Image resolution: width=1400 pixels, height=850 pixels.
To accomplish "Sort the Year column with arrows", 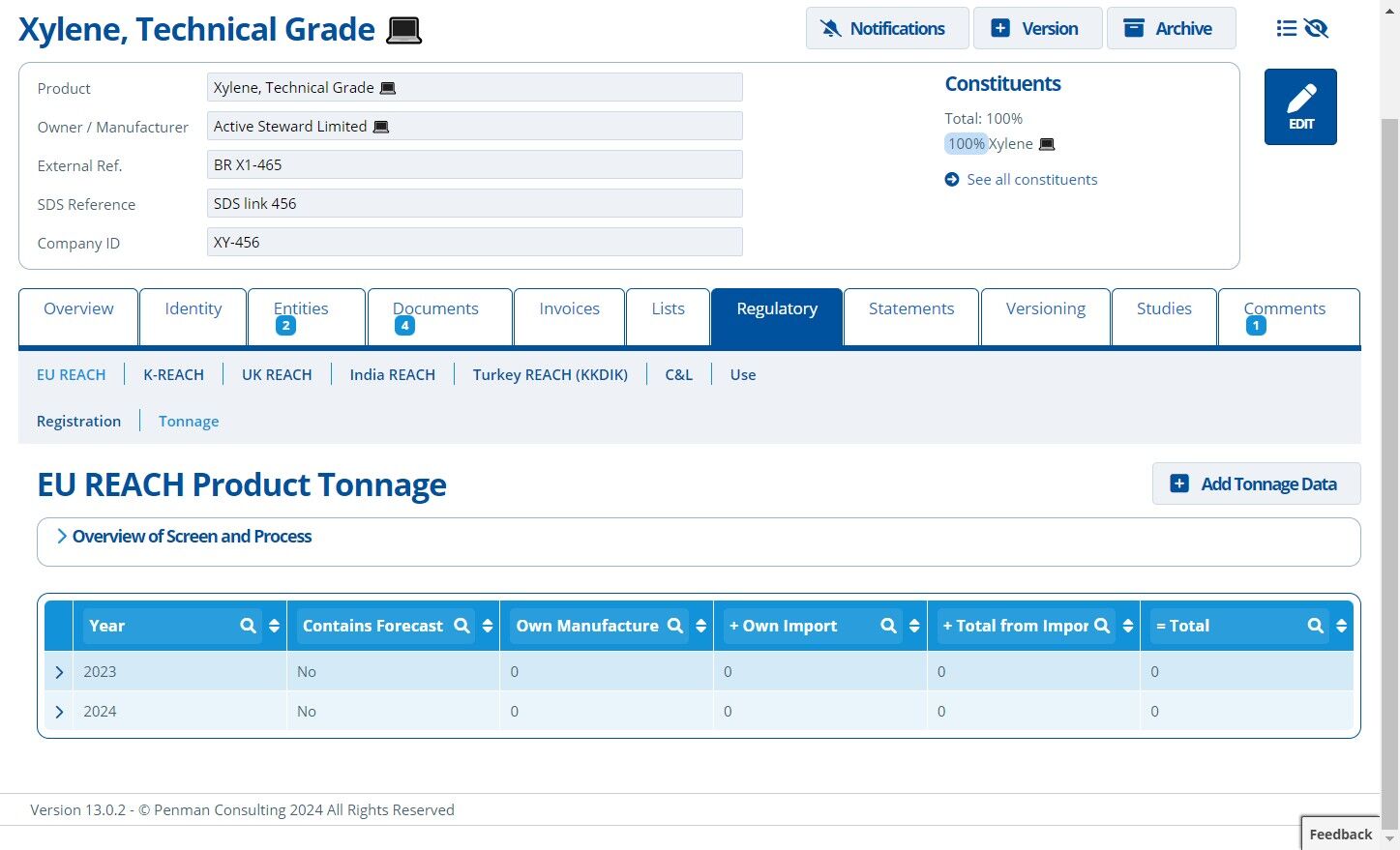I will click(275, 626).
